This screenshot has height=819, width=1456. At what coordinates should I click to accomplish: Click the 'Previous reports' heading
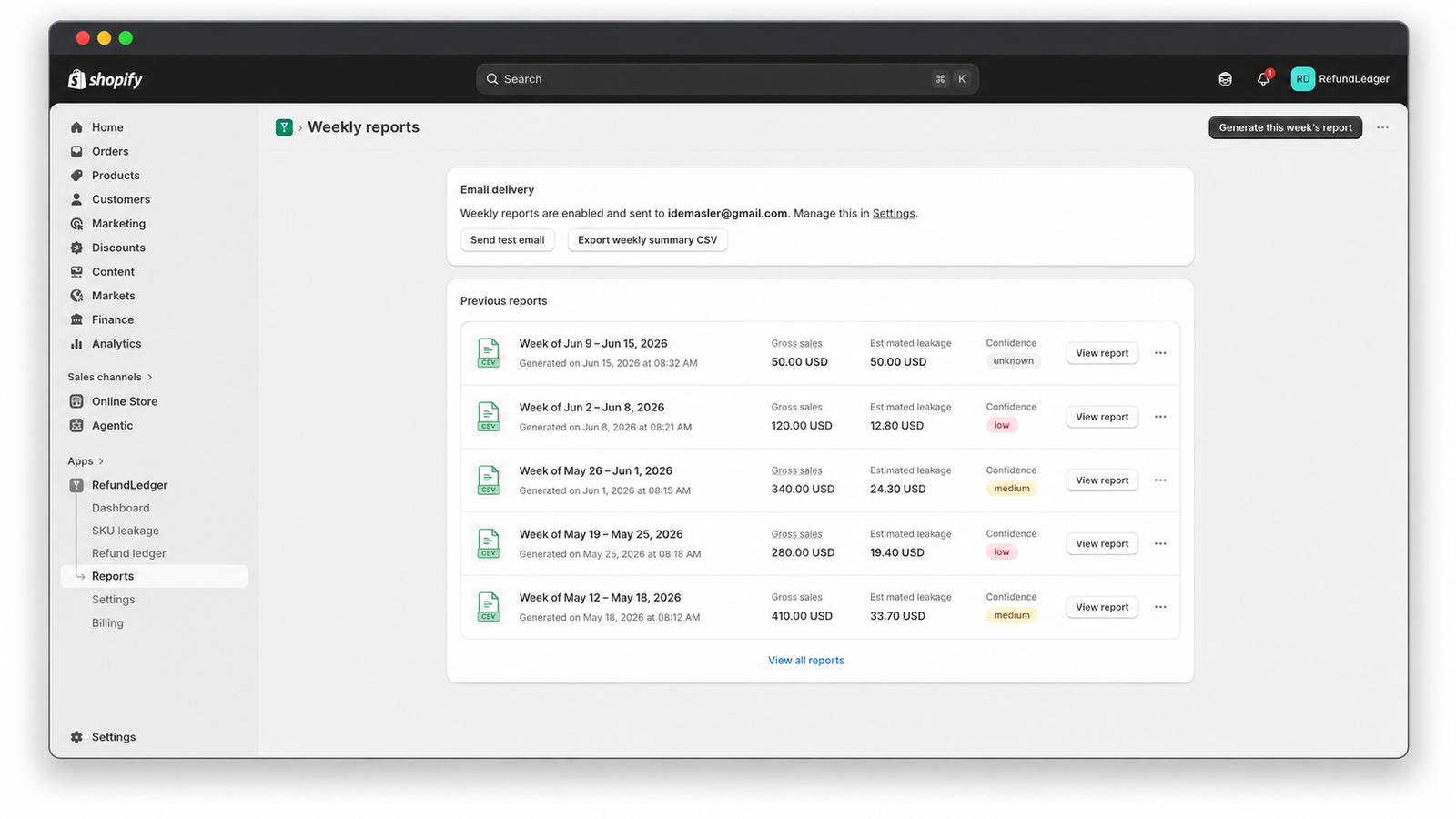(503, 301)
